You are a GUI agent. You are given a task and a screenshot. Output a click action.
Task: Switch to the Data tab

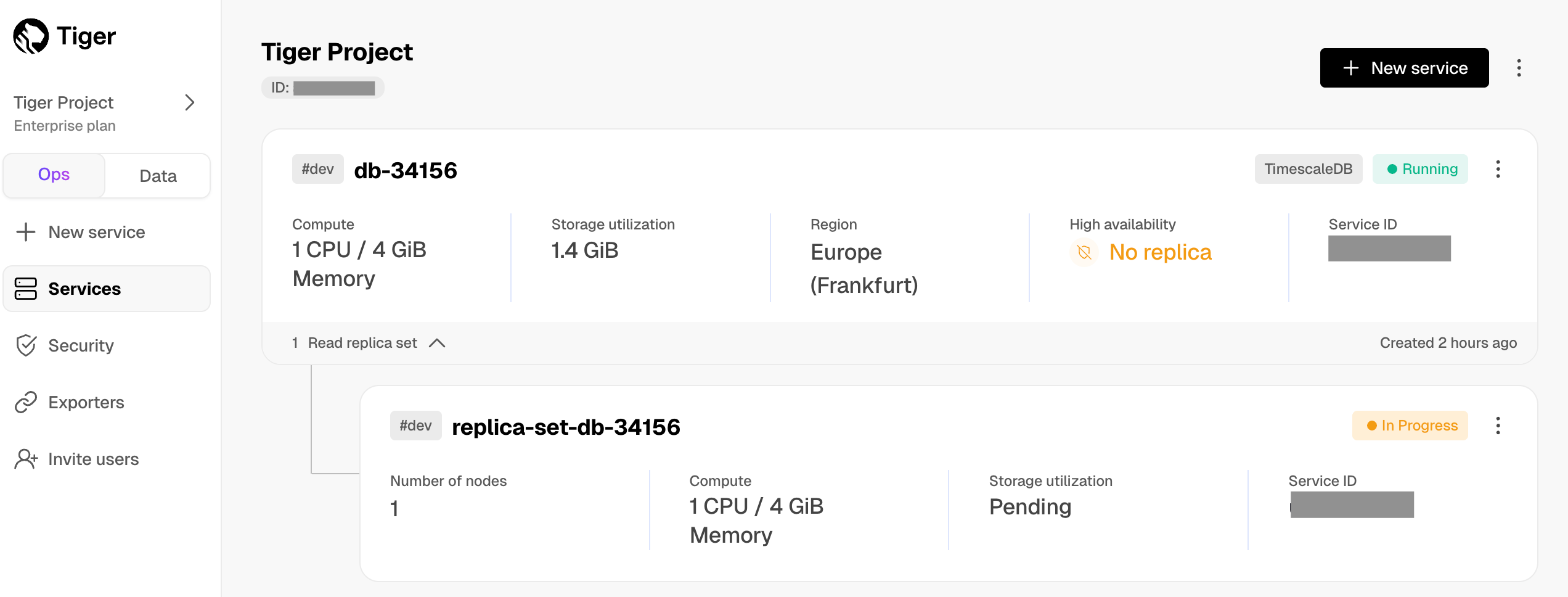pos(158,176)
